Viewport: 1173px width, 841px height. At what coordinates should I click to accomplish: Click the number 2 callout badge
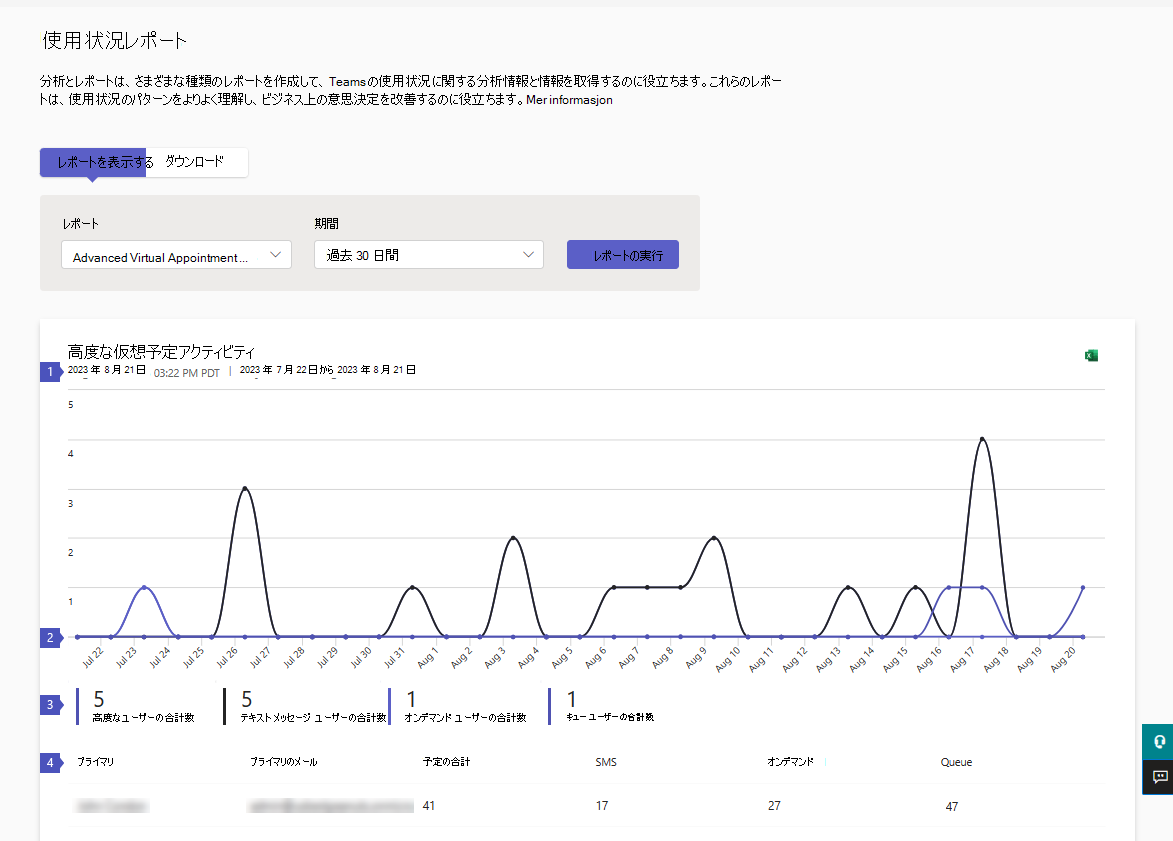pos(50,637)
